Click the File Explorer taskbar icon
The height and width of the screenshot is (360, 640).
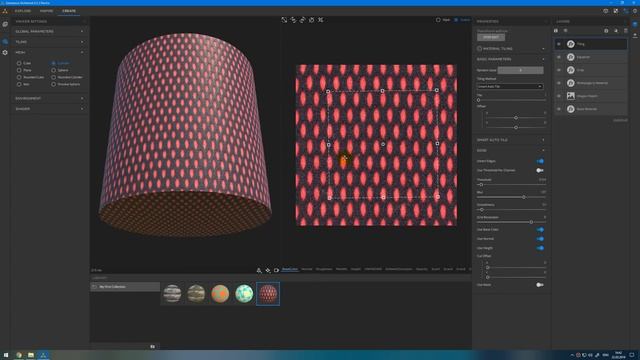tap(31, 355)
